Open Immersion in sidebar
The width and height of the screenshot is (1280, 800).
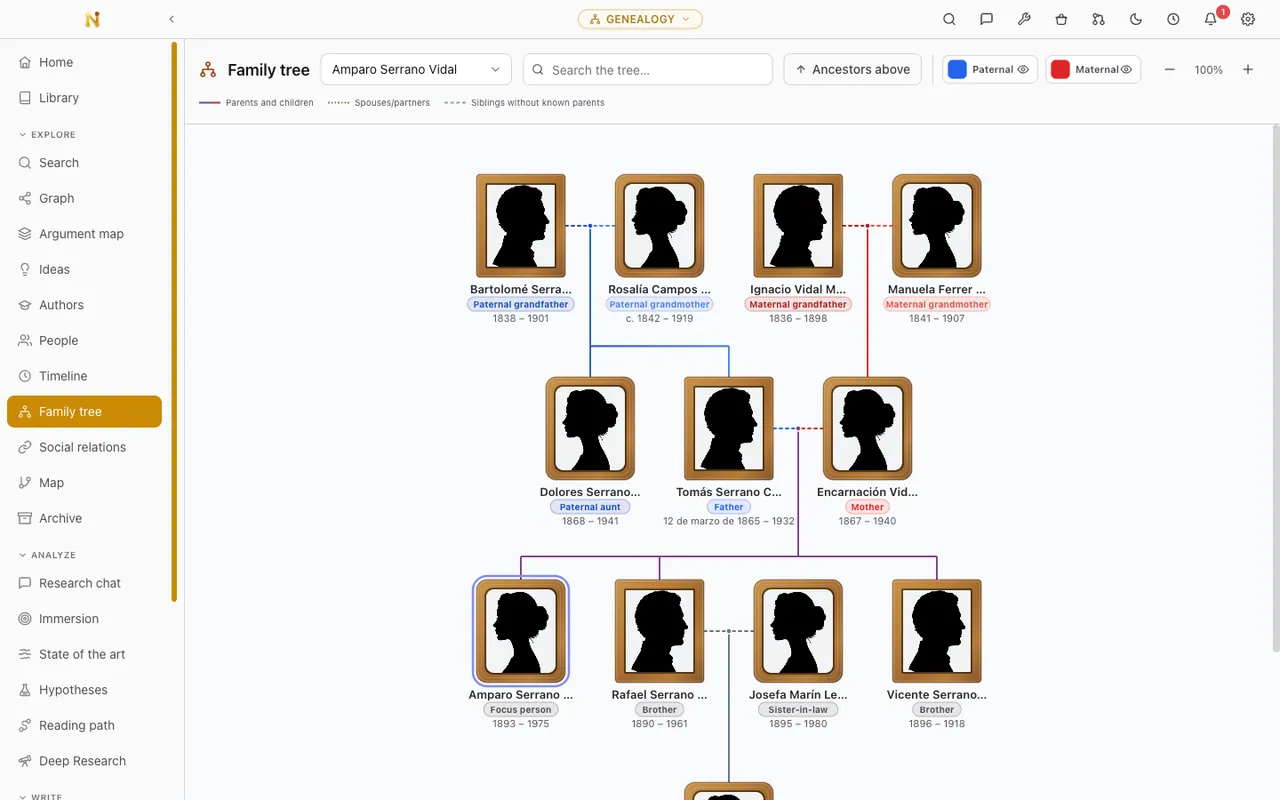[84, 619]
